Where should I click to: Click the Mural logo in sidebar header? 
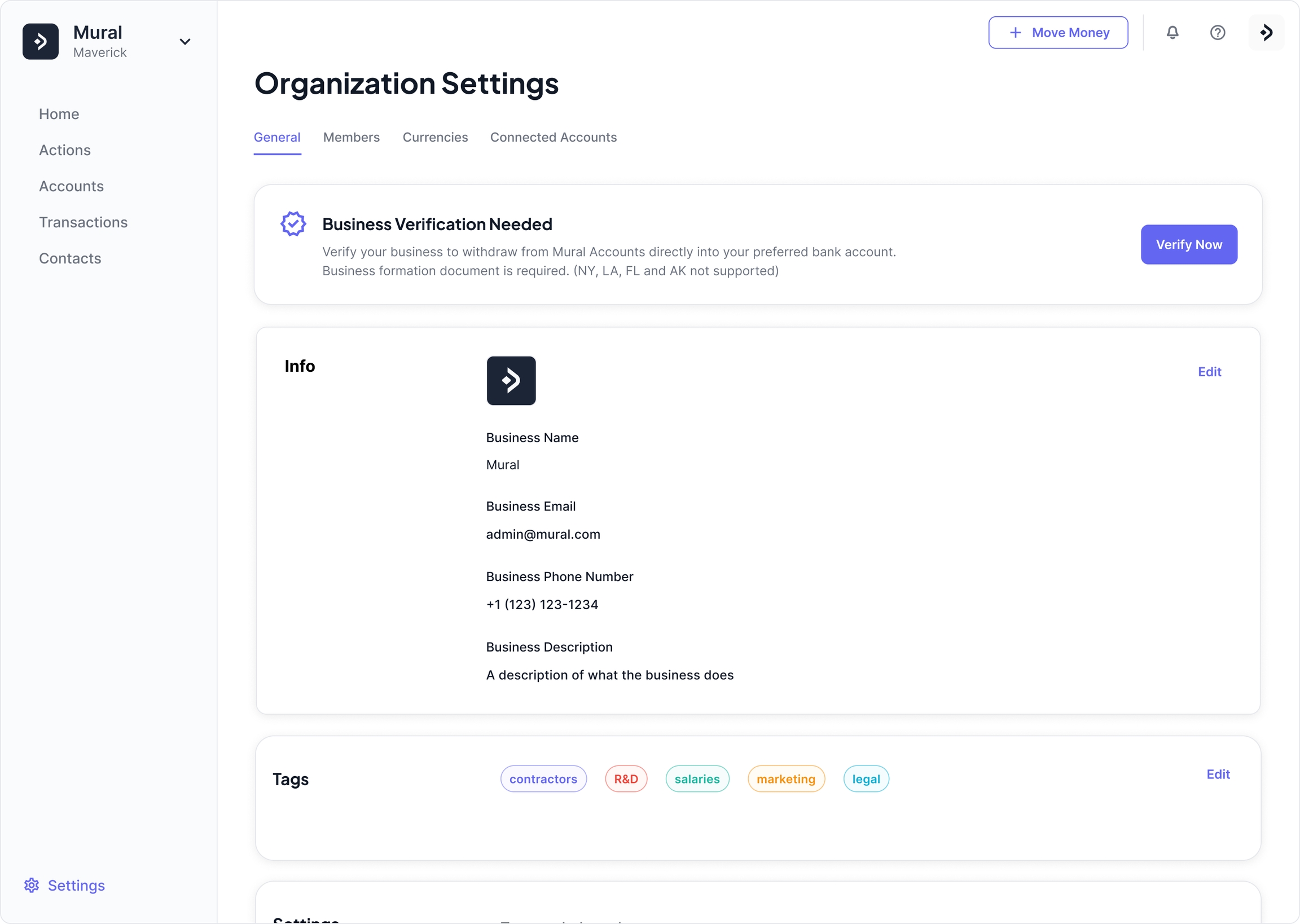pyautogui.click(x=41, y=42)
